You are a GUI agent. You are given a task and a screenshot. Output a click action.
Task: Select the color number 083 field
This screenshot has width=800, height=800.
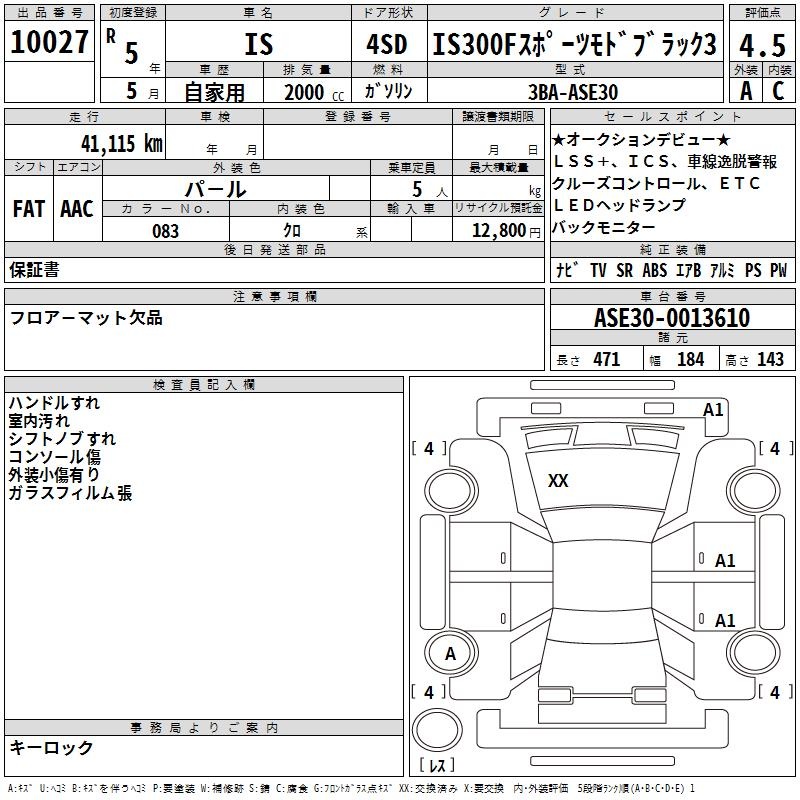(165, 231)
